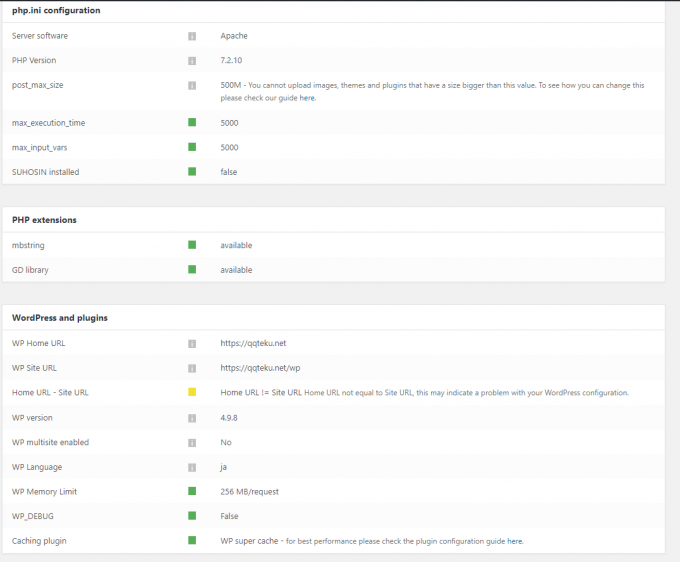Click green status square for mbstring
680x562 pixels.
click(x=192, y=245)
